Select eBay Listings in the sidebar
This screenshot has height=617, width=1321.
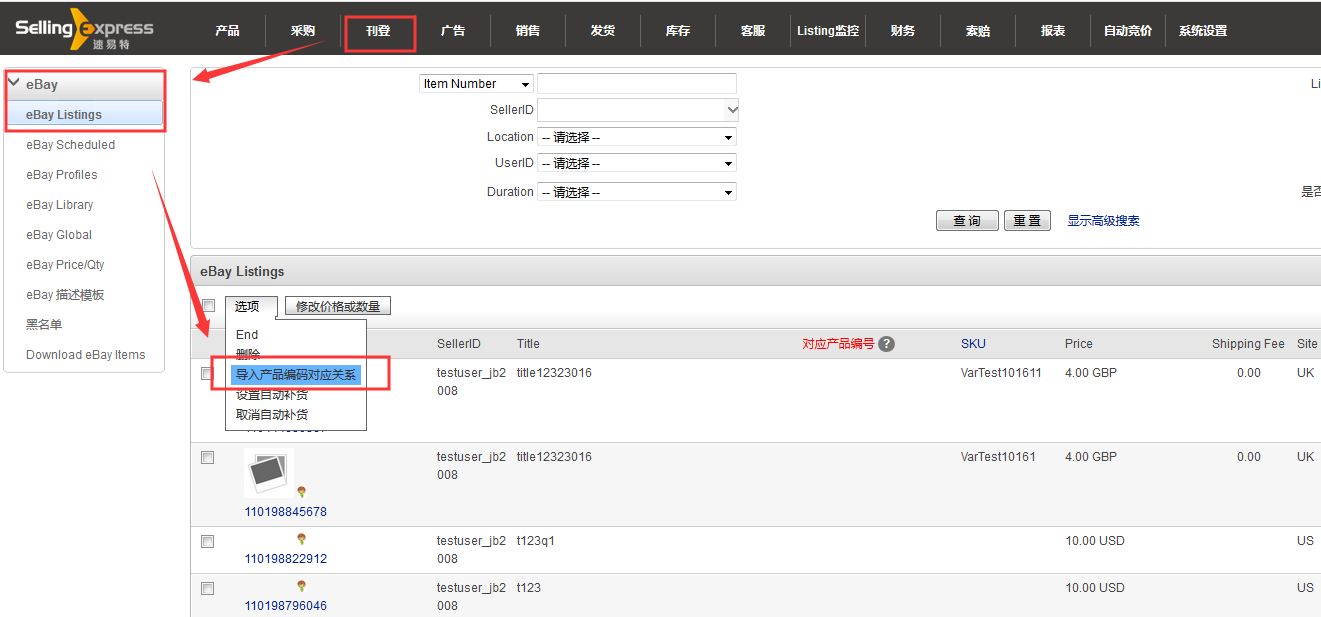[x=84, y=114]
